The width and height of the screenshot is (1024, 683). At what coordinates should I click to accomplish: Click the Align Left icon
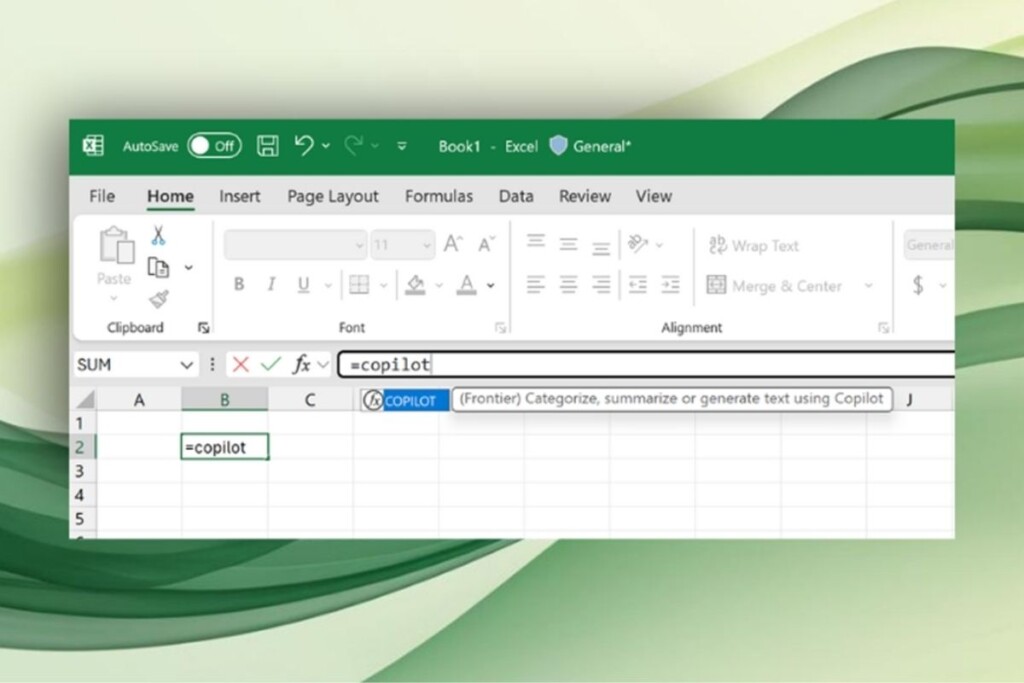[536, 285]
